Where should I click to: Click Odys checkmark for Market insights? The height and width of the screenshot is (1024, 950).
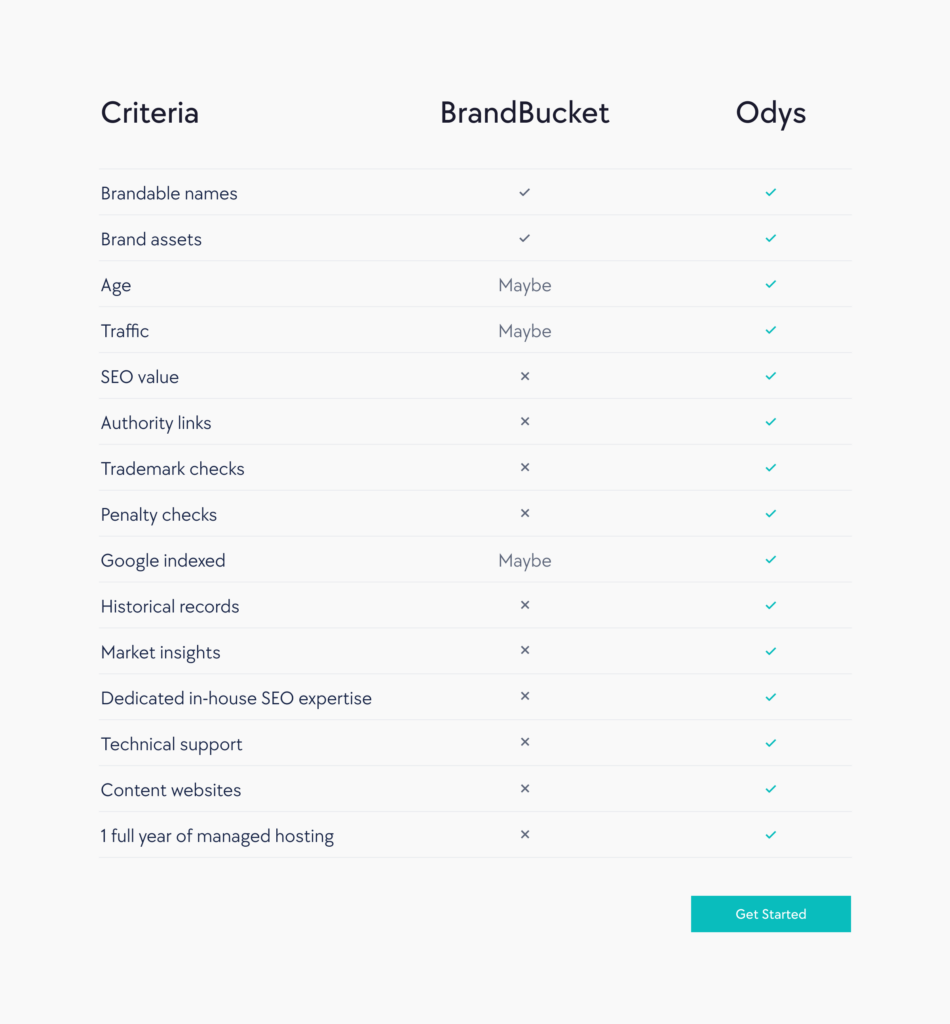770,651
